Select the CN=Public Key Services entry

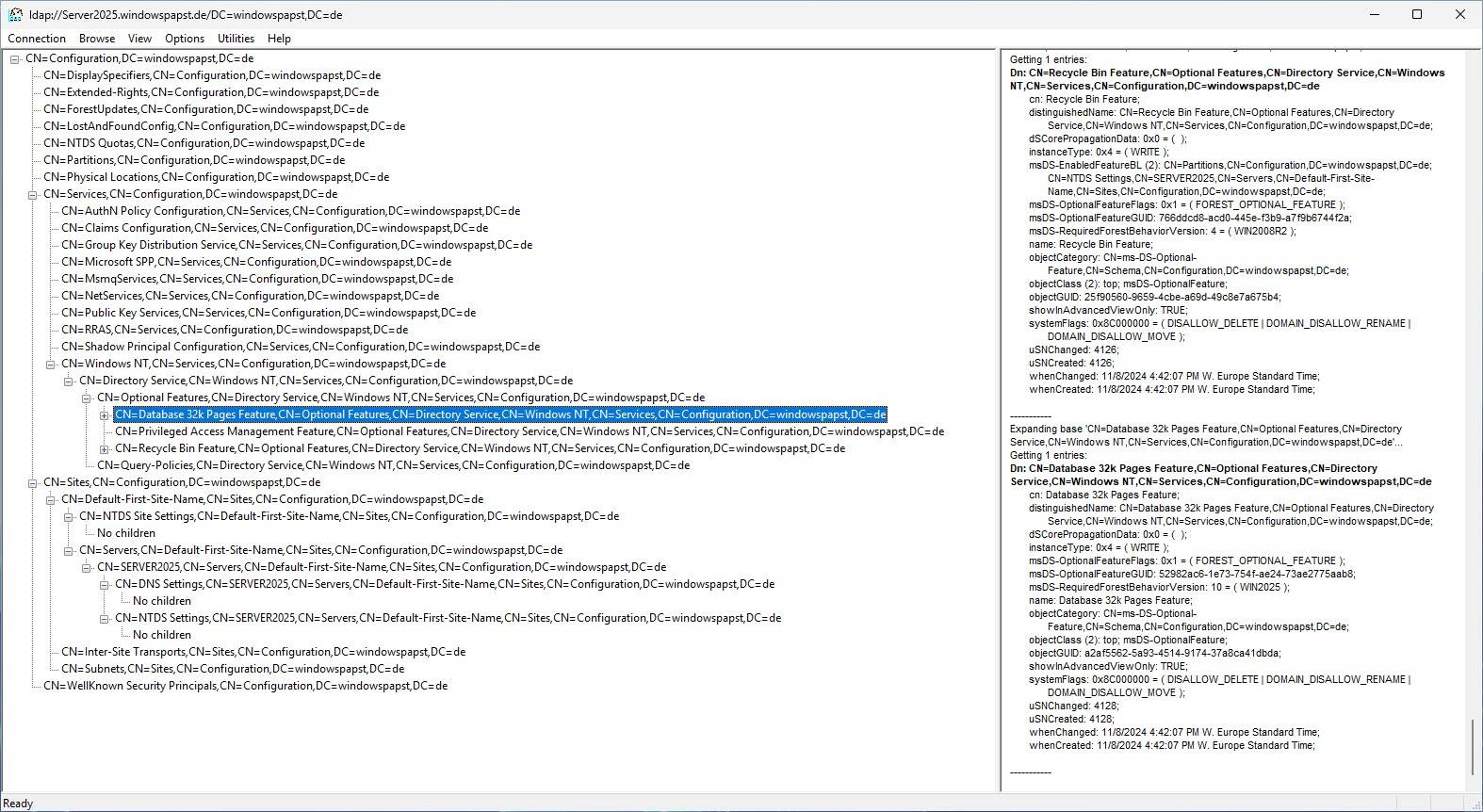(x=269, y=313)
